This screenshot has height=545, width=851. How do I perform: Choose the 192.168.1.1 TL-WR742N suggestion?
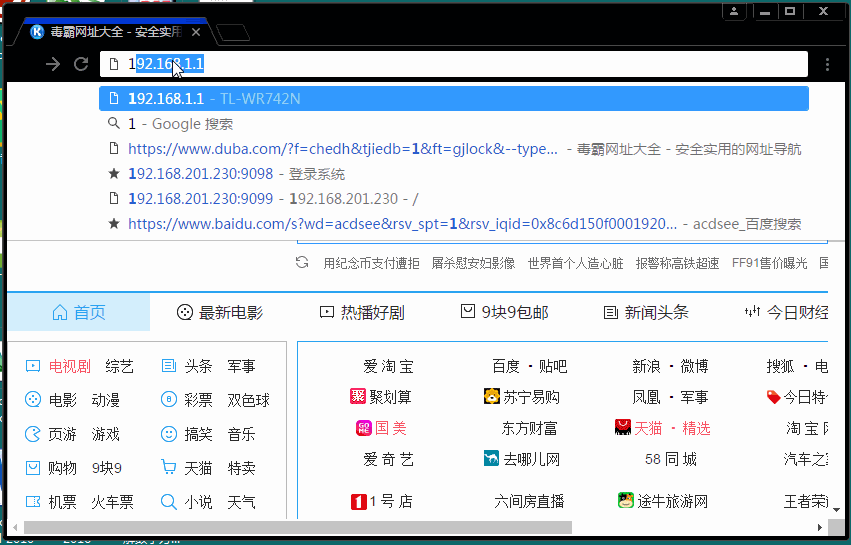pos(454,99)
